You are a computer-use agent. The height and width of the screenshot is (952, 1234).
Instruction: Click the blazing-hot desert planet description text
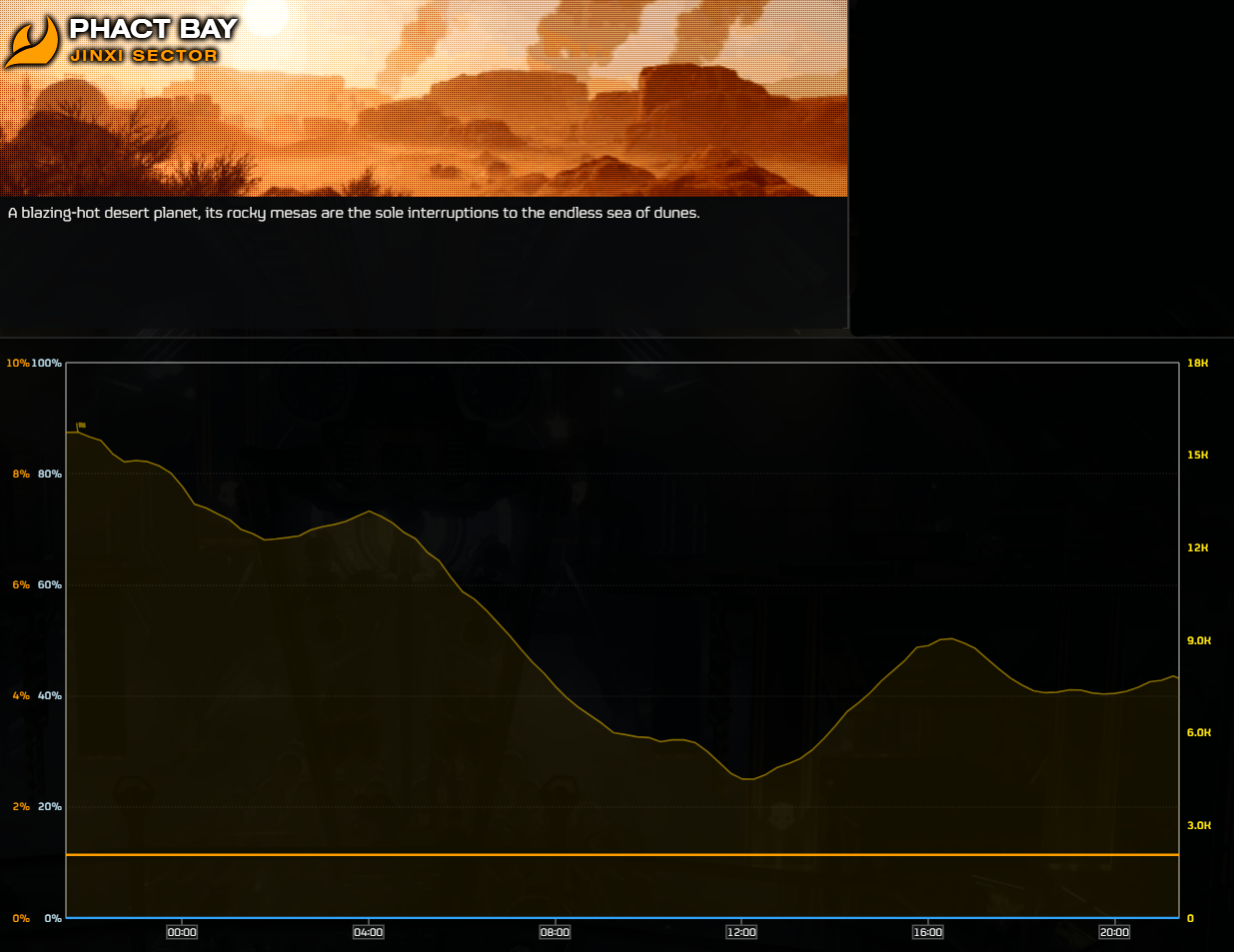(354, 213)
